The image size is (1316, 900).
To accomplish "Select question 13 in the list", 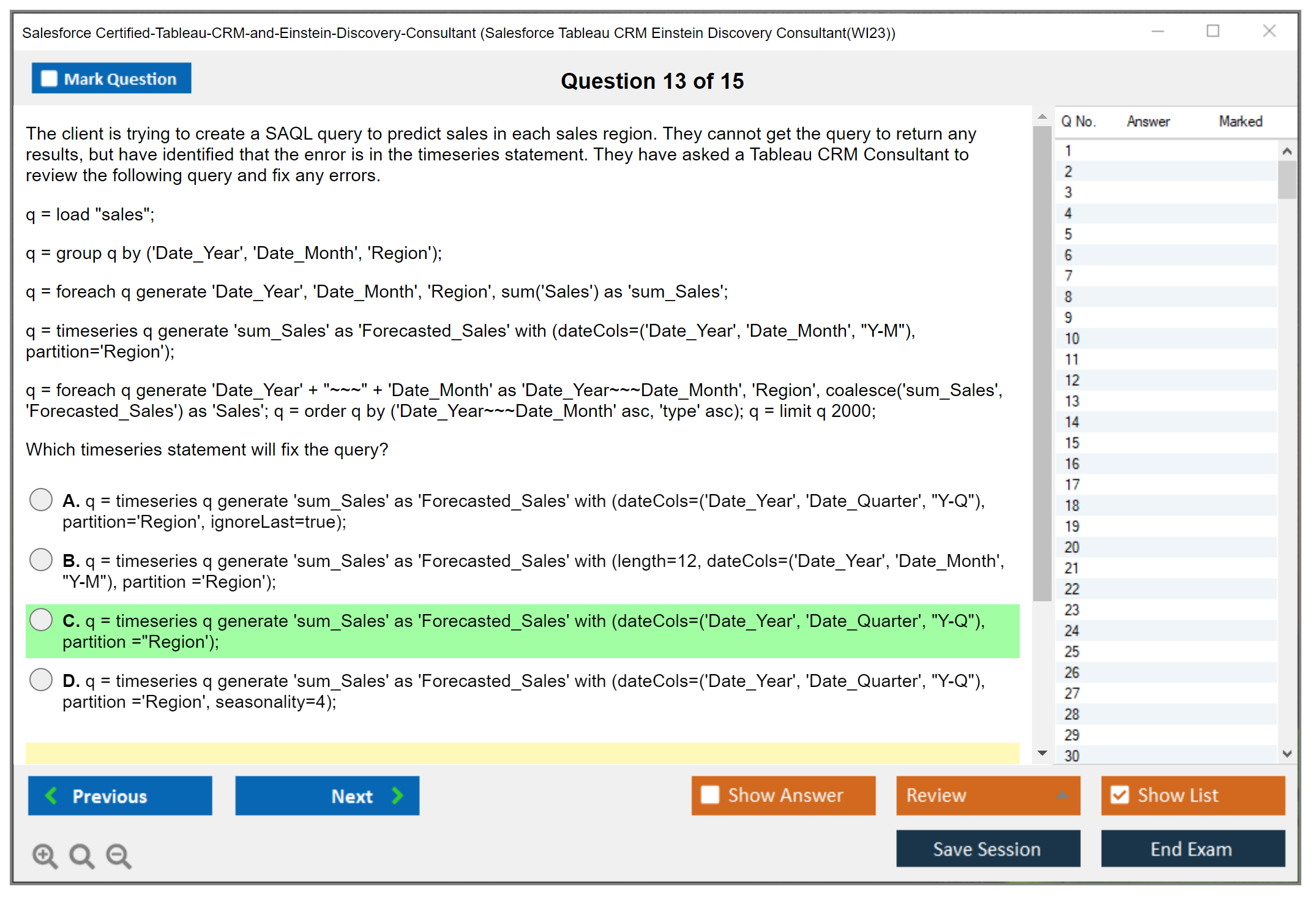I will pyautogui.click(x=1072, y=401).
